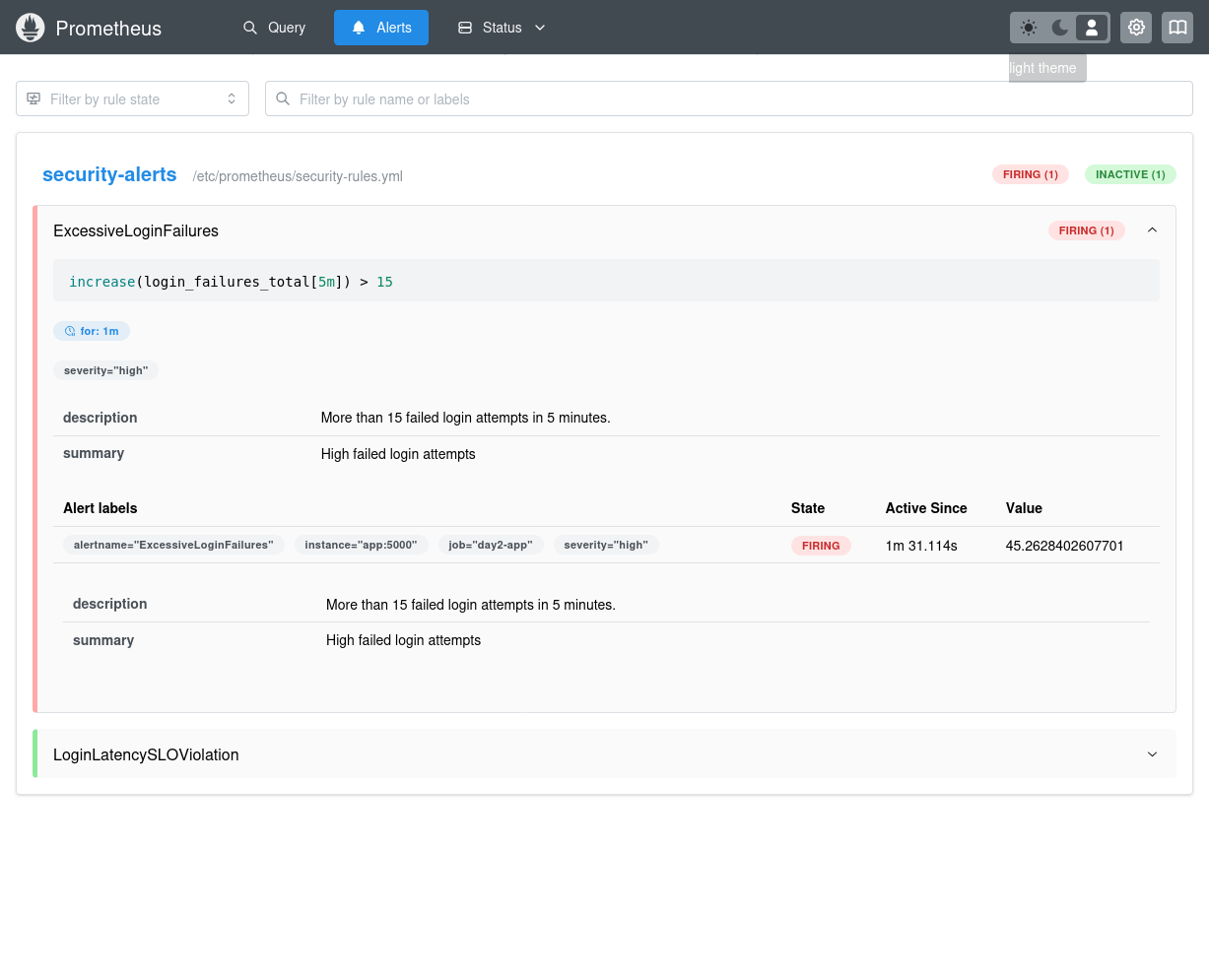Open settings gear icon
Screen dimensions: 1209x980
(x=1137, y=28)
